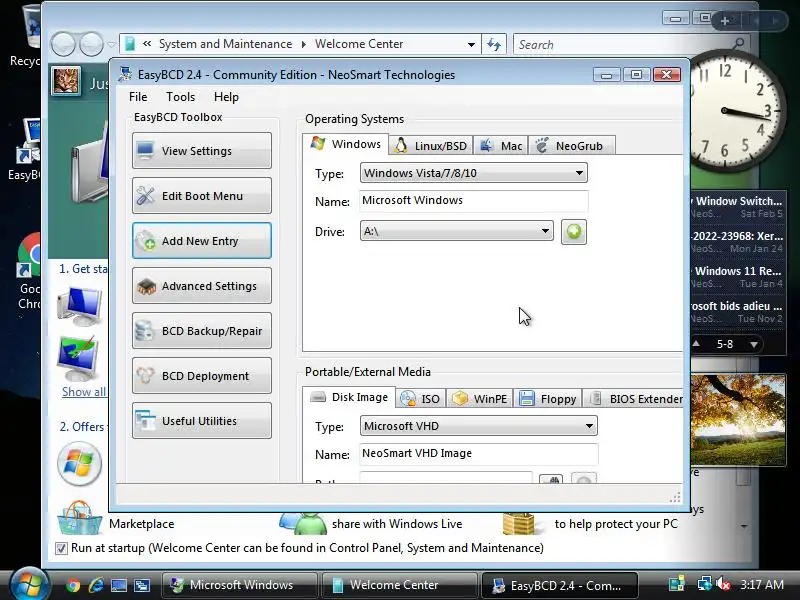This screenshot has height=600, width=800.
Task: Open BCD Deployment section
Action: coord(202,376)
